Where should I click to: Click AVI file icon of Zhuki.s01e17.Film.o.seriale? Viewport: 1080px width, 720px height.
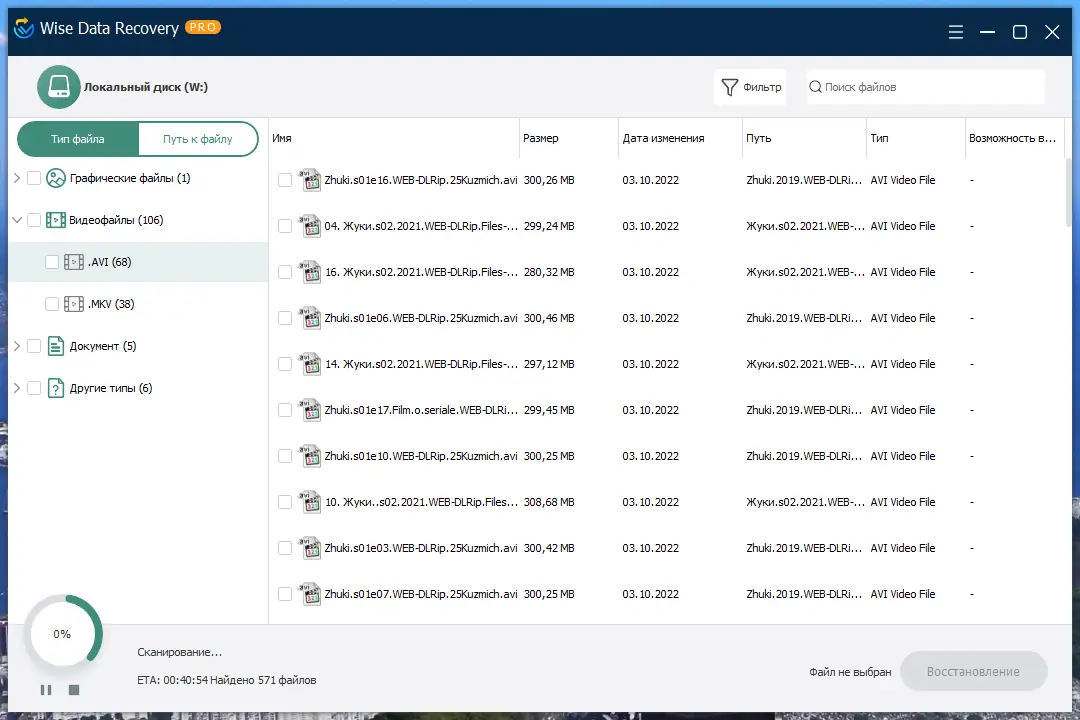(x=310, y=410)
